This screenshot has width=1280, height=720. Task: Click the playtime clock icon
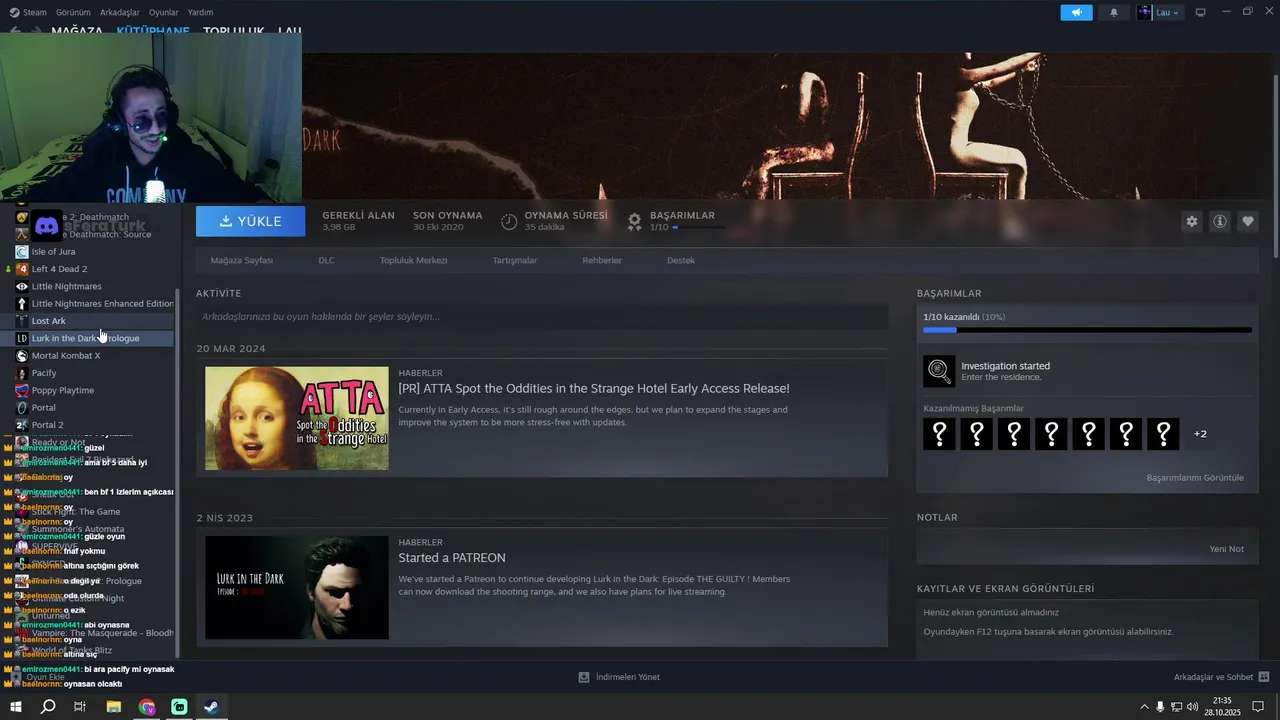click(x=509, y=221)
